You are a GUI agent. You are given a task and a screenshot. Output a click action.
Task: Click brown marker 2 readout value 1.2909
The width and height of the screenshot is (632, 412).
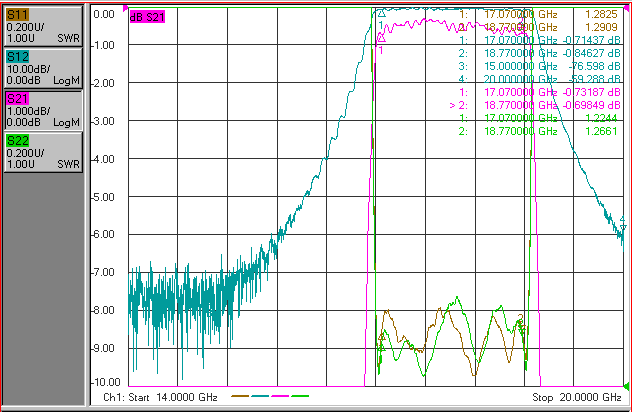(x=601, y=27)
